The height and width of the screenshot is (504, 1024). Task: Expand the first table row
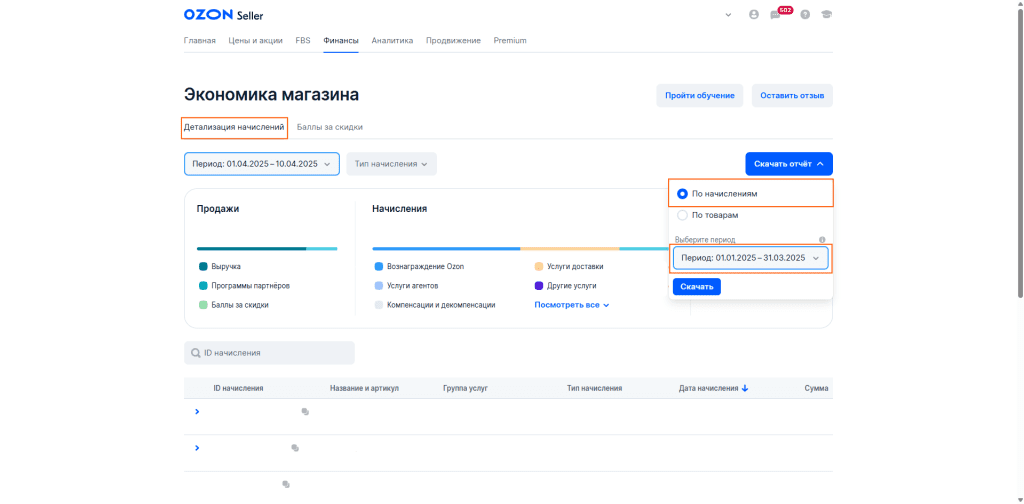pos(197,411)
